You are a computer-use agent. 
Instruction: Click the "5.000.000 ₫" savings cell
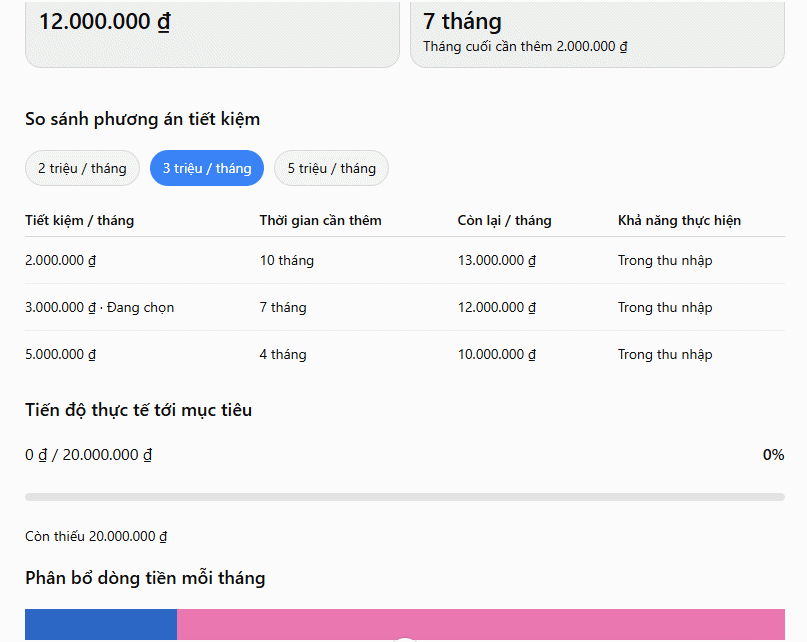60,354
